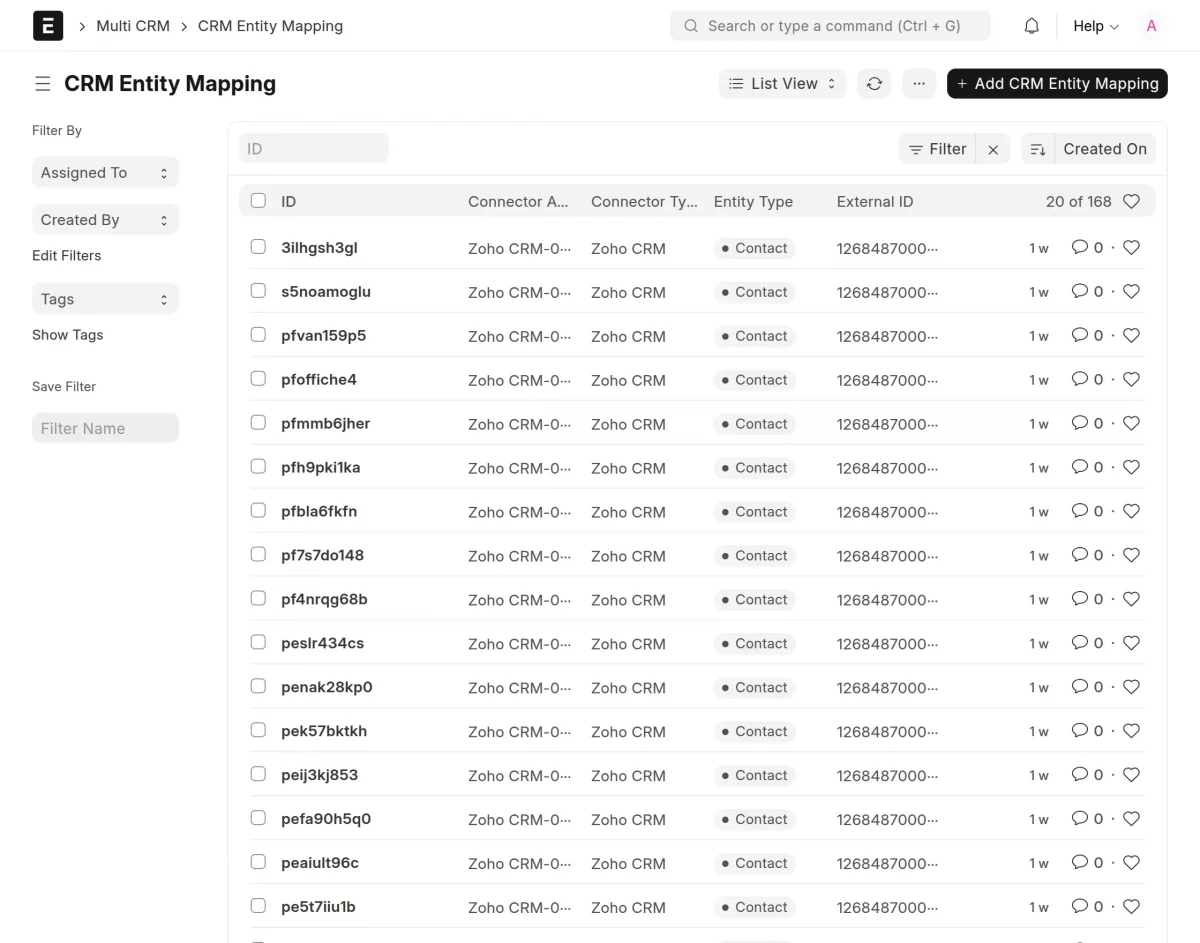Like the pfmmb6jher row heart
Image resolution: width=1200 pixels, height=943 pixels.
(1131, 424)
